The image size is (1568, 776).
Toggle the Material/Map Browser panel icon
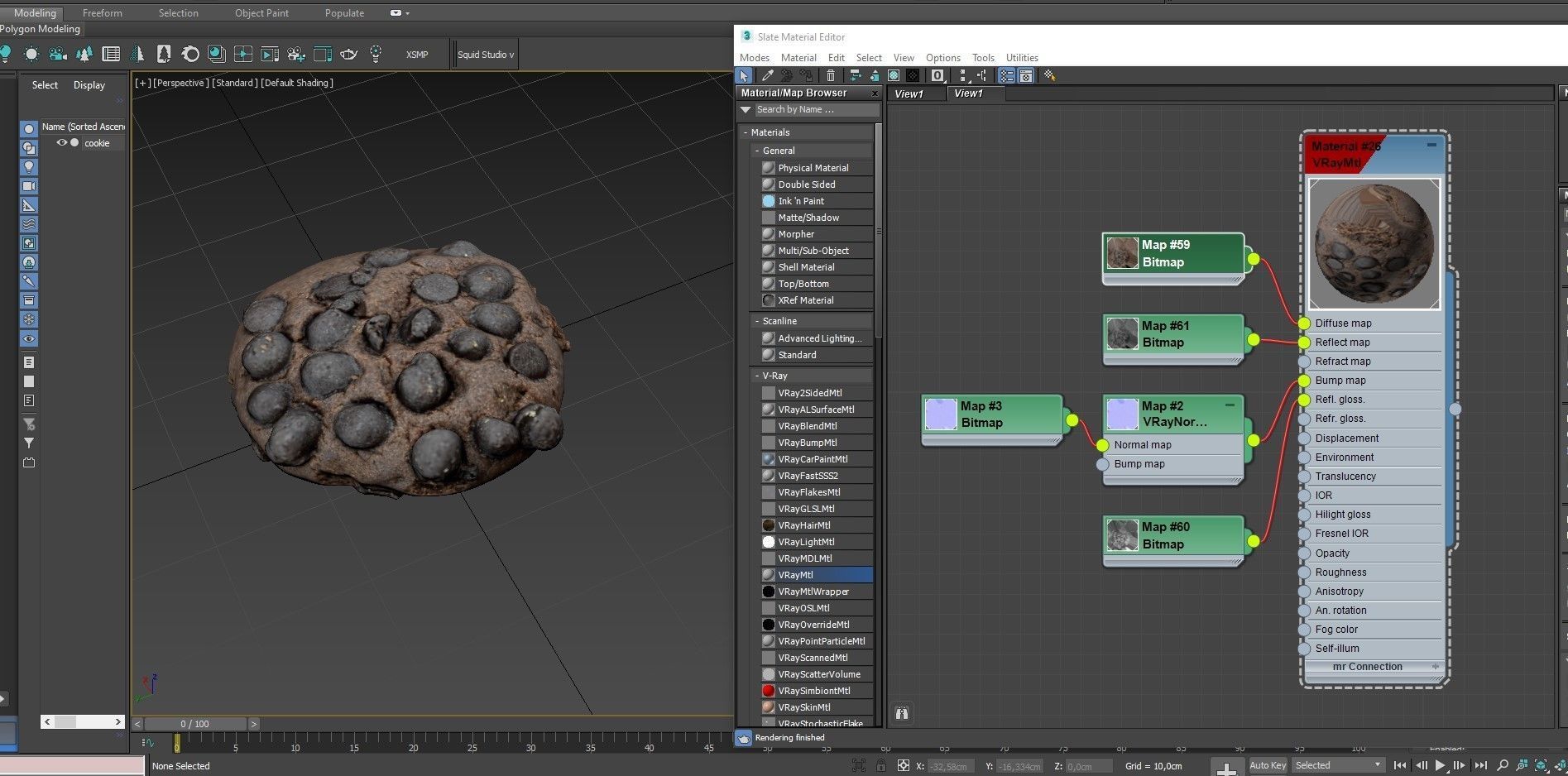tap(1006, 75)
